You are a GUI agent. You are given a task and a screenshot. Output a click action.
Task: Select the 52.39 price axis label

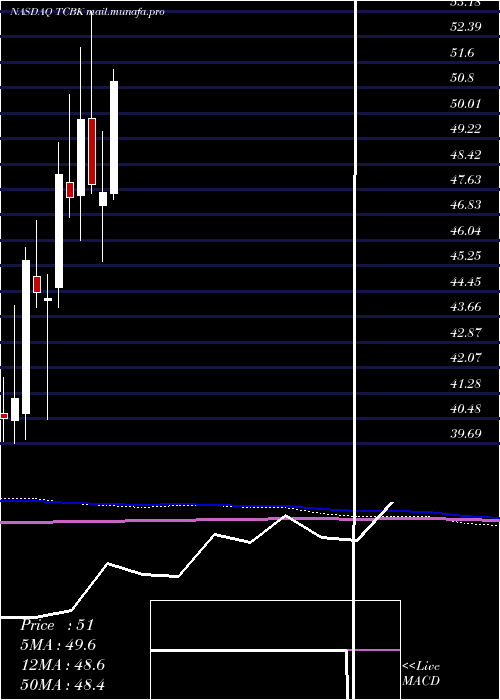tap(466, 27)
